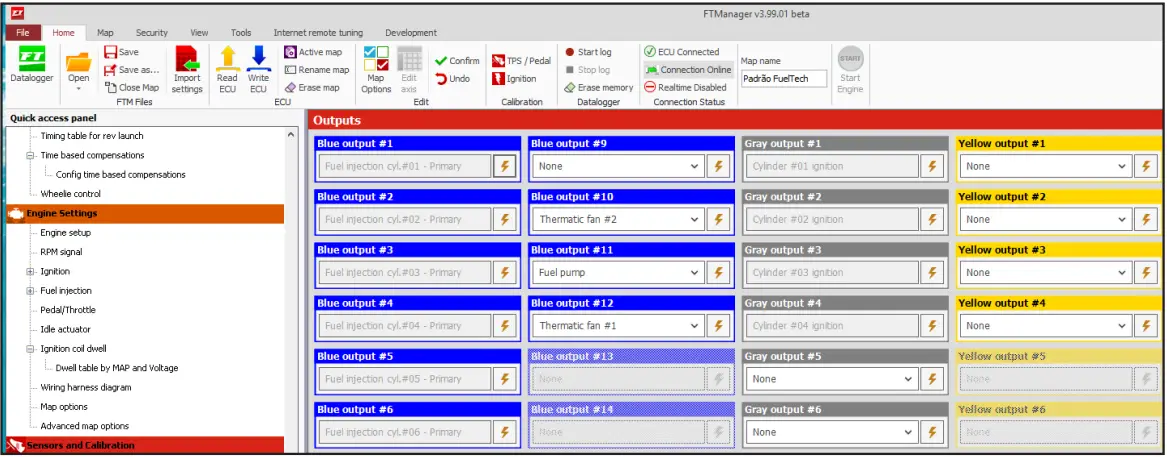
Task: Open TPS / Pedal calibration
Action: (521, 61)
